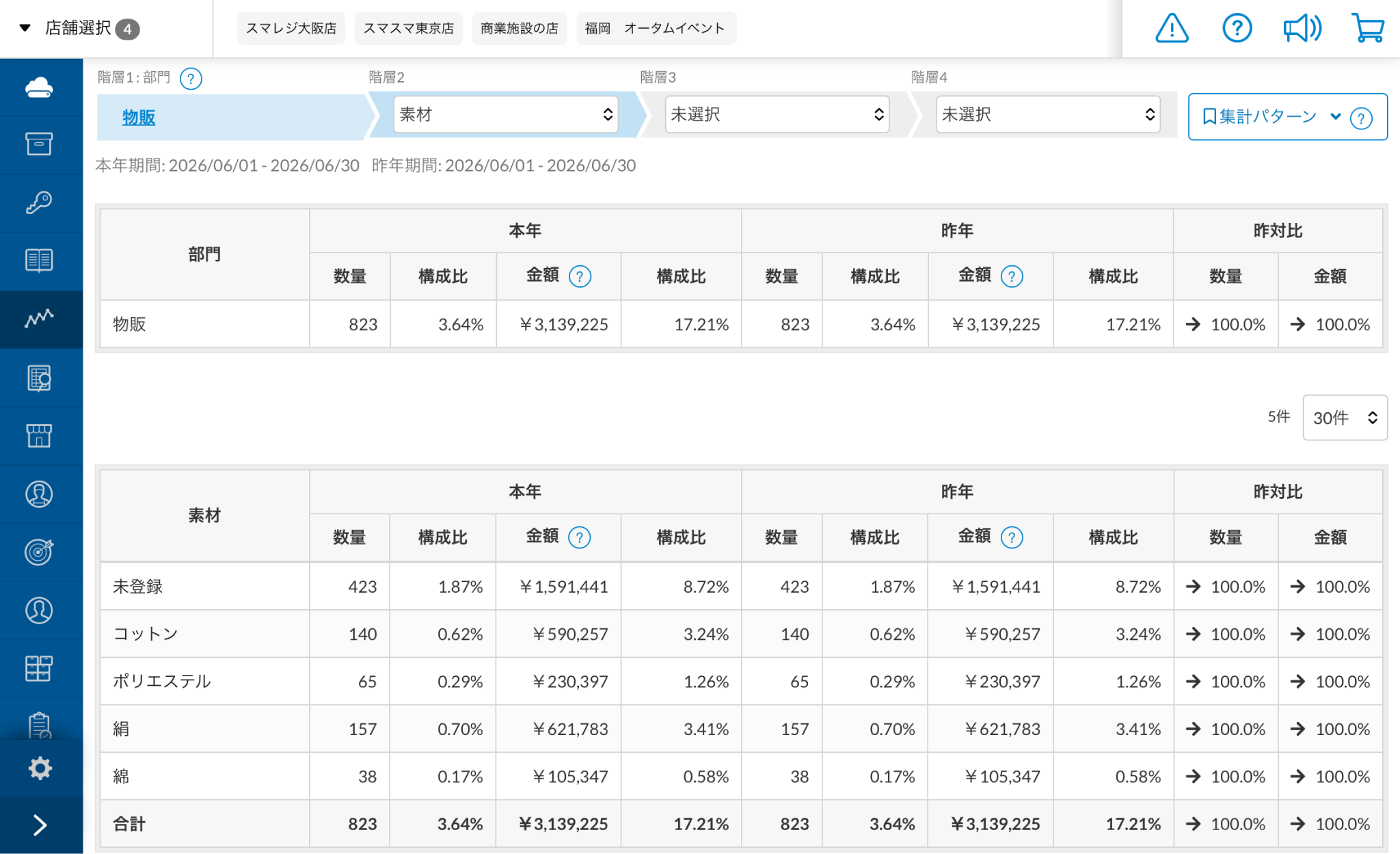Select the 商業施設の店 store tag

click(x=520, y=28)
